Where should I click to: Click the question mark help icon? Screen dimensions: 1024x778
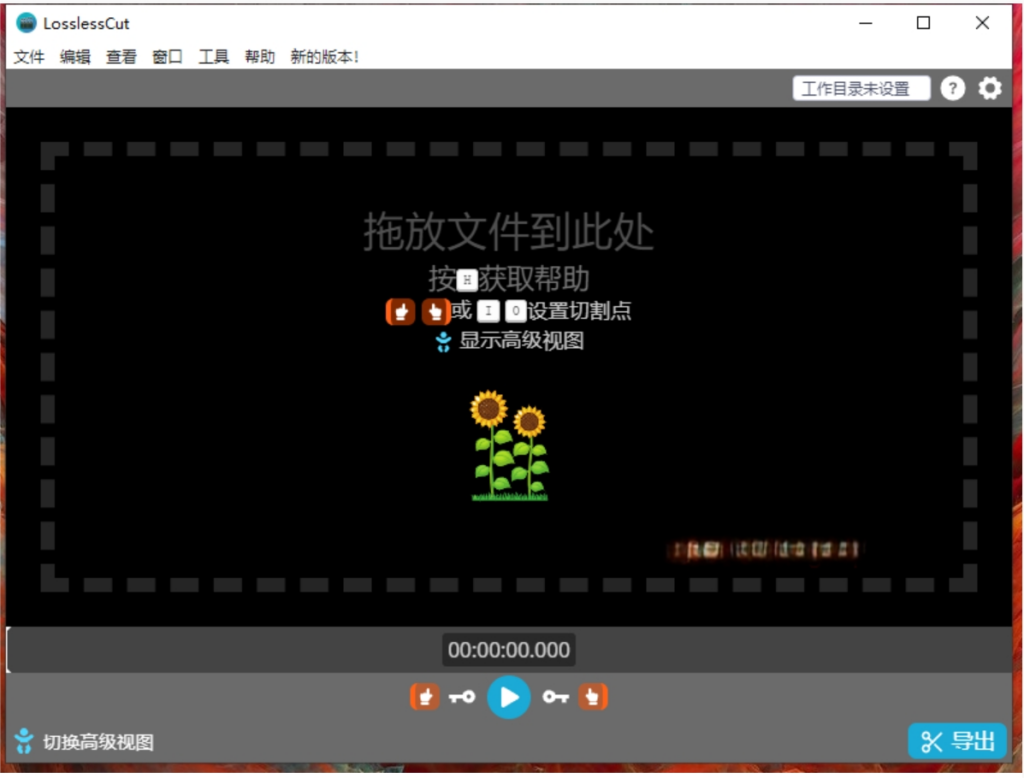(953, 89)
